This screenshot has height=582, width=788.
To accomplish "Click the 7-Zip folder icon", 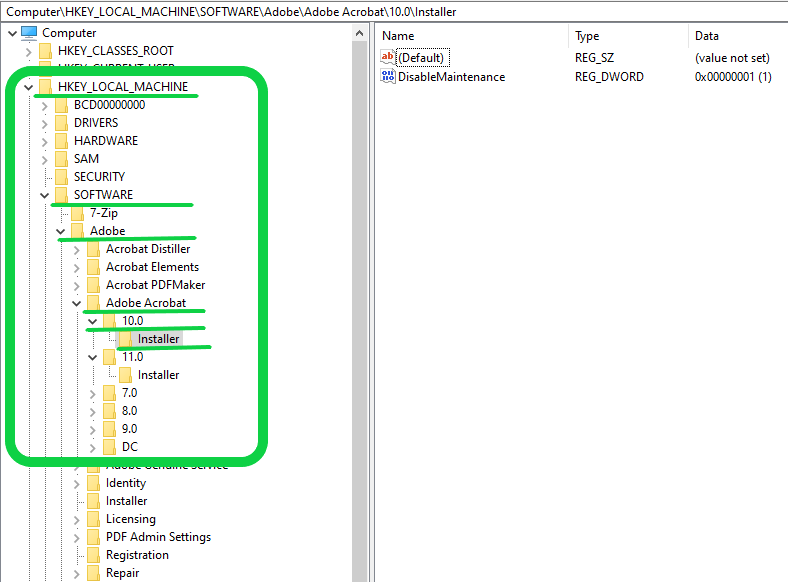I will click(77, 213).
